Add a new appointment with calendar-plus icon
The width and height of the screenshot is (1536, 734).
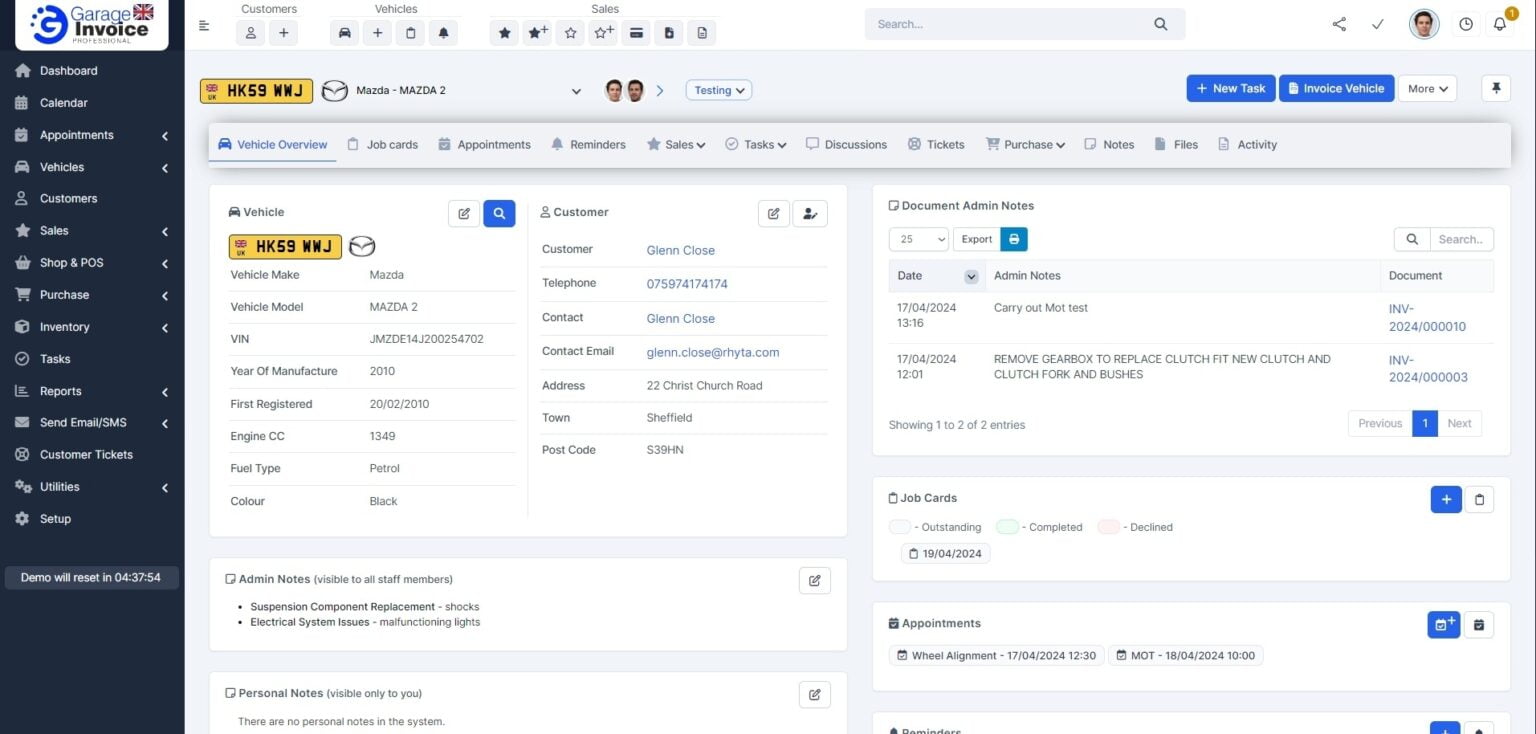1443,624
